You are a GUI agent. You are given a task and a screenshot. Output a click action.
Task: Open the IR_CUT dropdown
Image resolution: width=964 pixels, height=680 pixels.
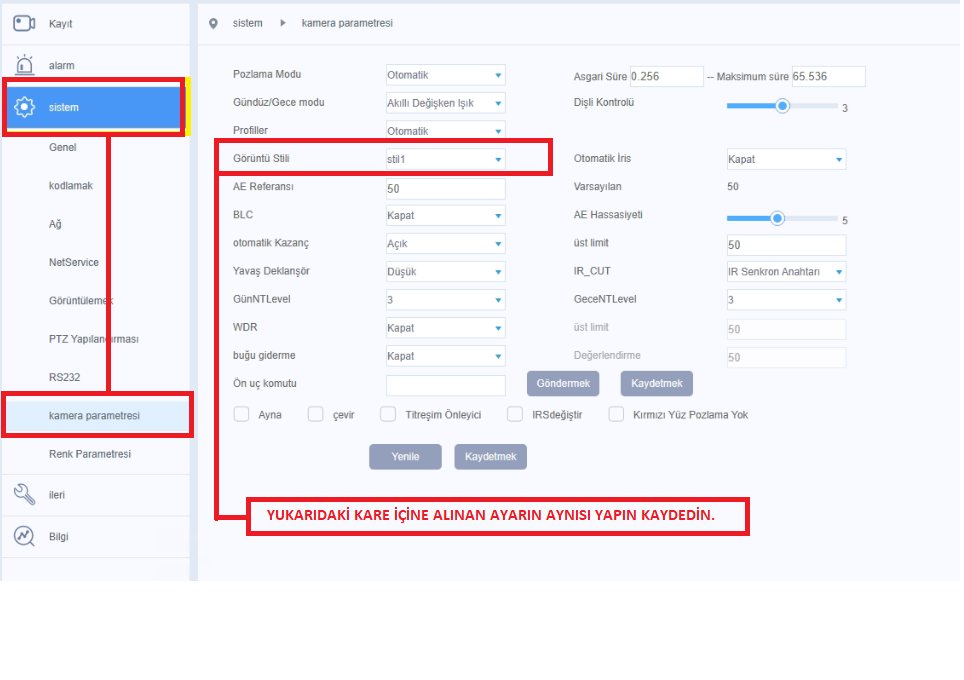[785, 272]
